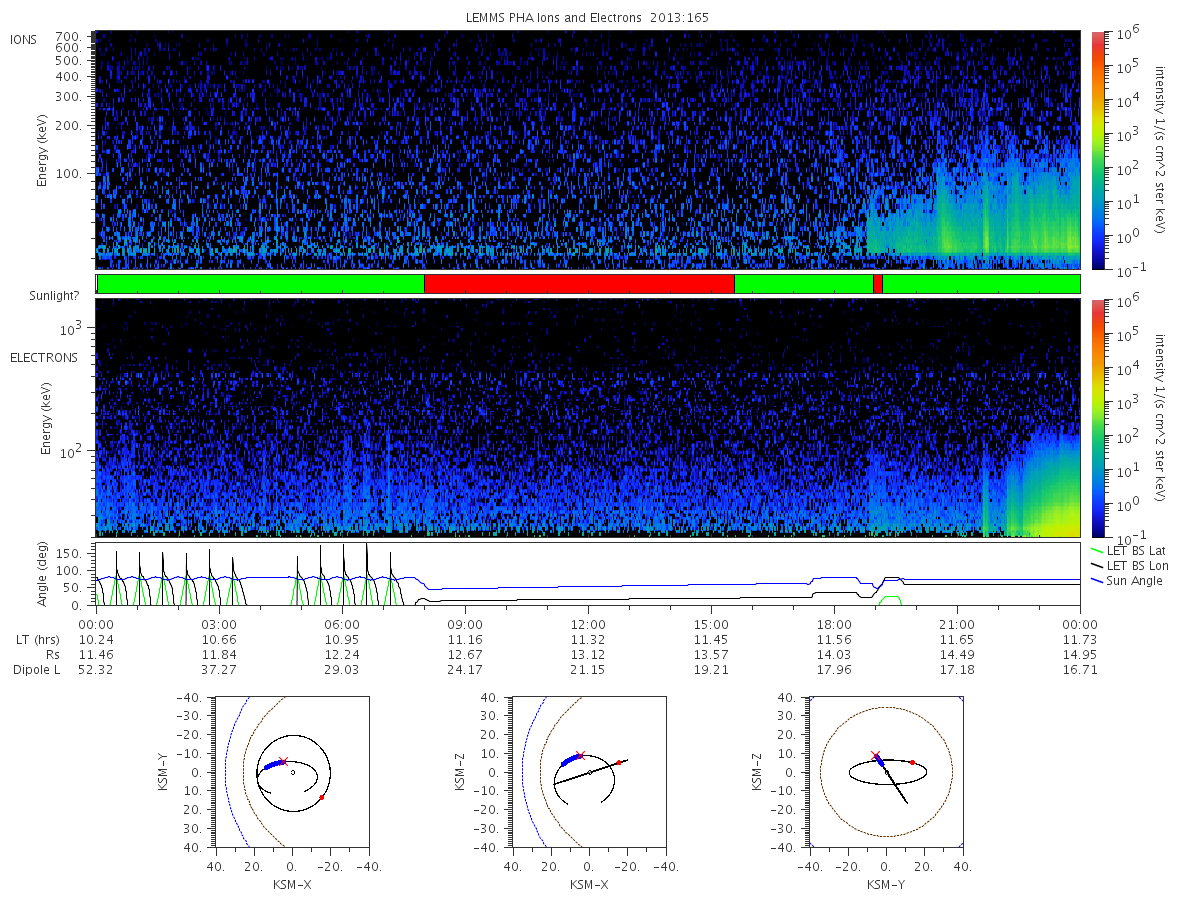1200x900 pixels.
Task: Click the ELECTRONS panel label
Action: (44, 357)
